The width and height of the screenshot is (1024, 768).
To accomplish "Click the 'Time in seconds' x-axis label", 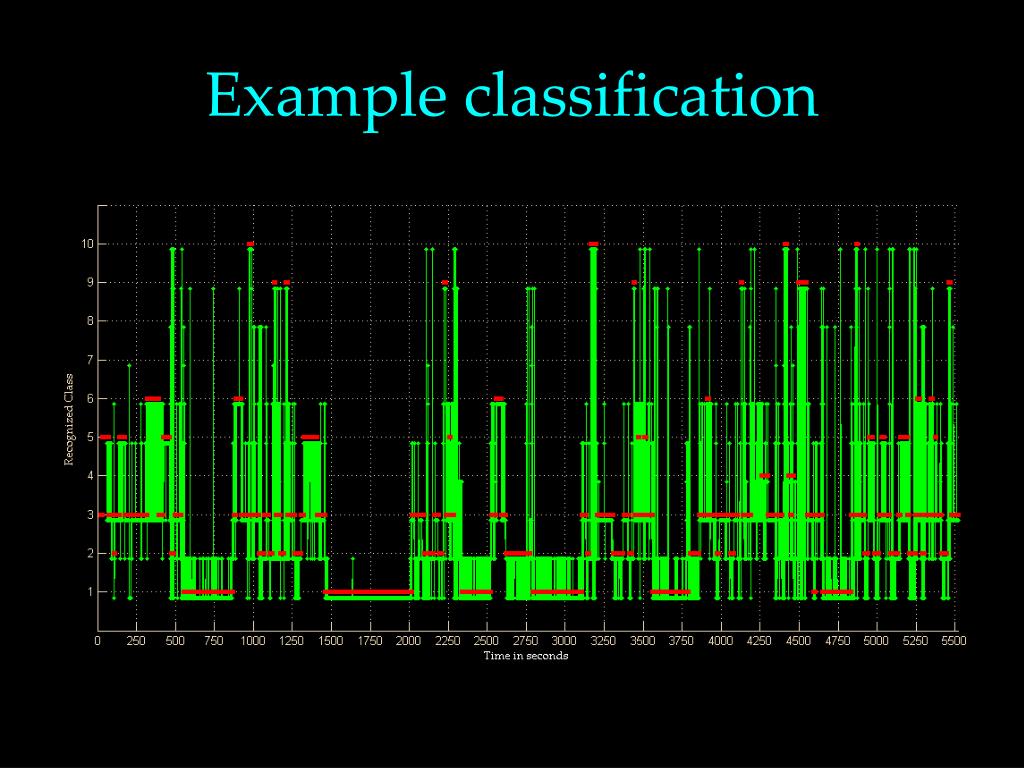I will click(526, 656).
